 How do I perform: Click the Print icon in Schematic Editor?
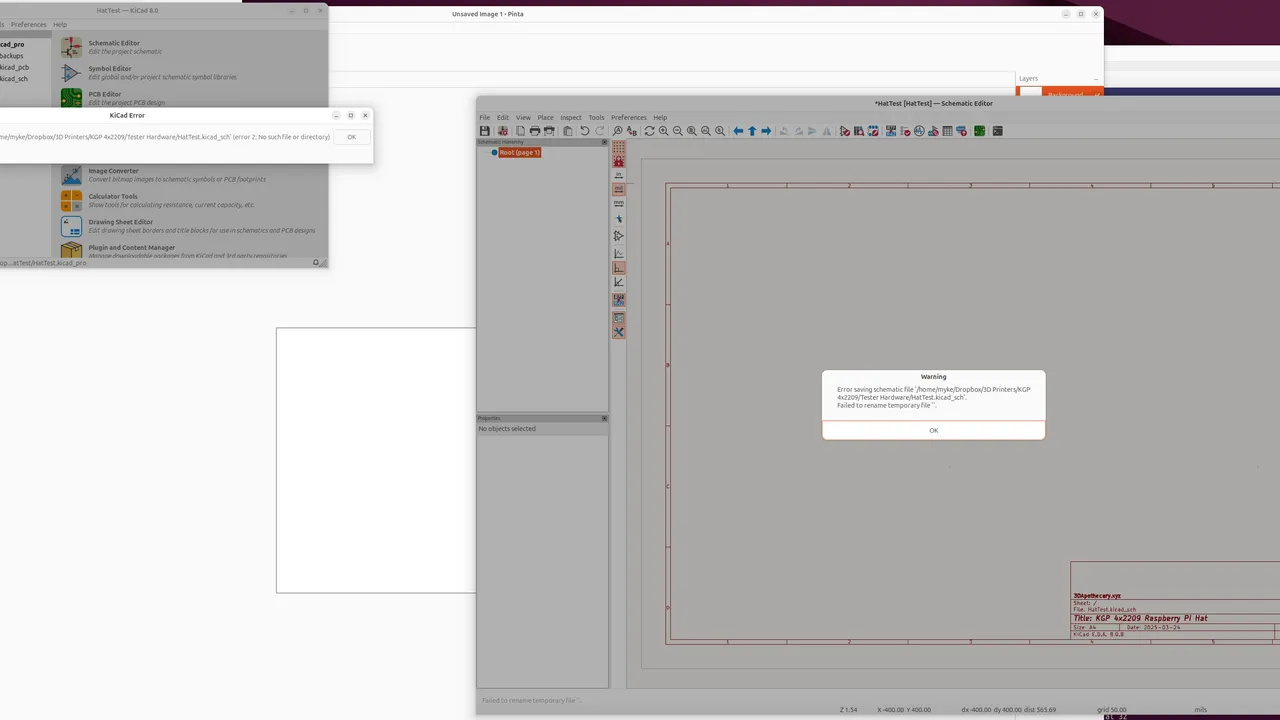[x=534, y=131]
